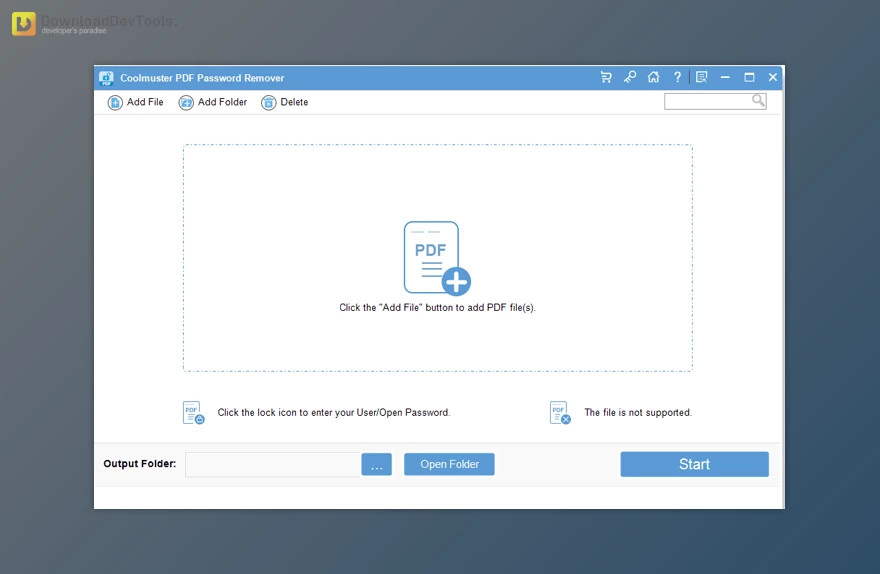Click the Coolmuster app logo in title bar
This screenshot has height=574, width=880.
click(106, 78)
